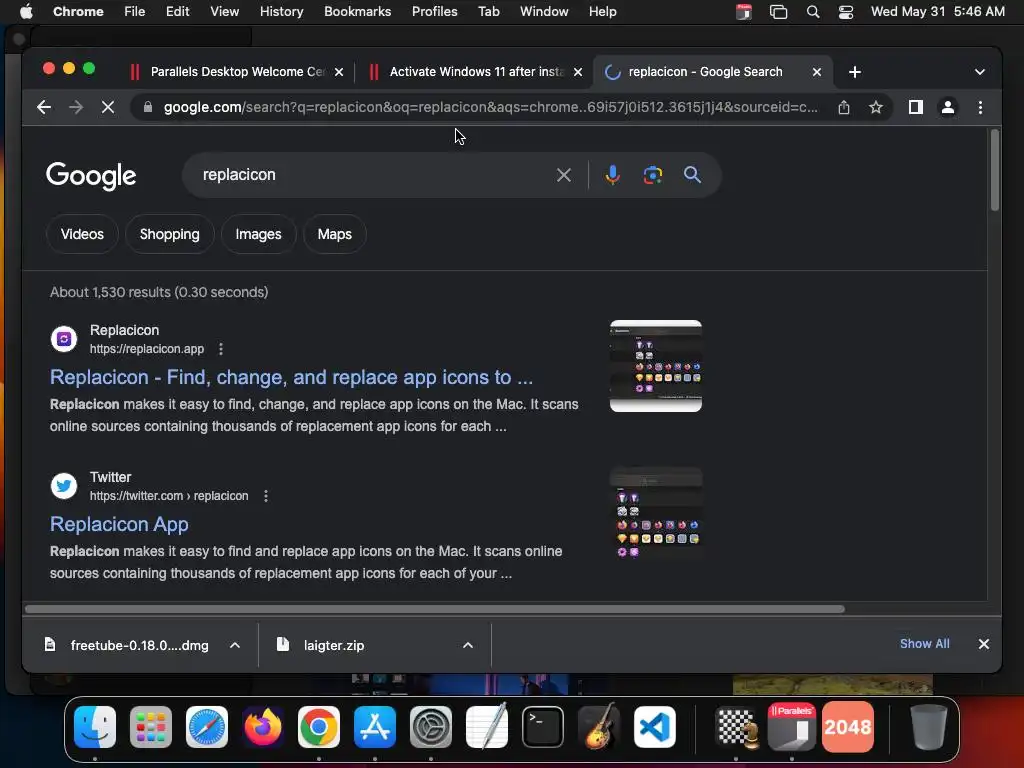This screenshot has width=1024, height=768.
Task: Switch to Activate Windows 11 tab
Action: click(x=475, y=72)
